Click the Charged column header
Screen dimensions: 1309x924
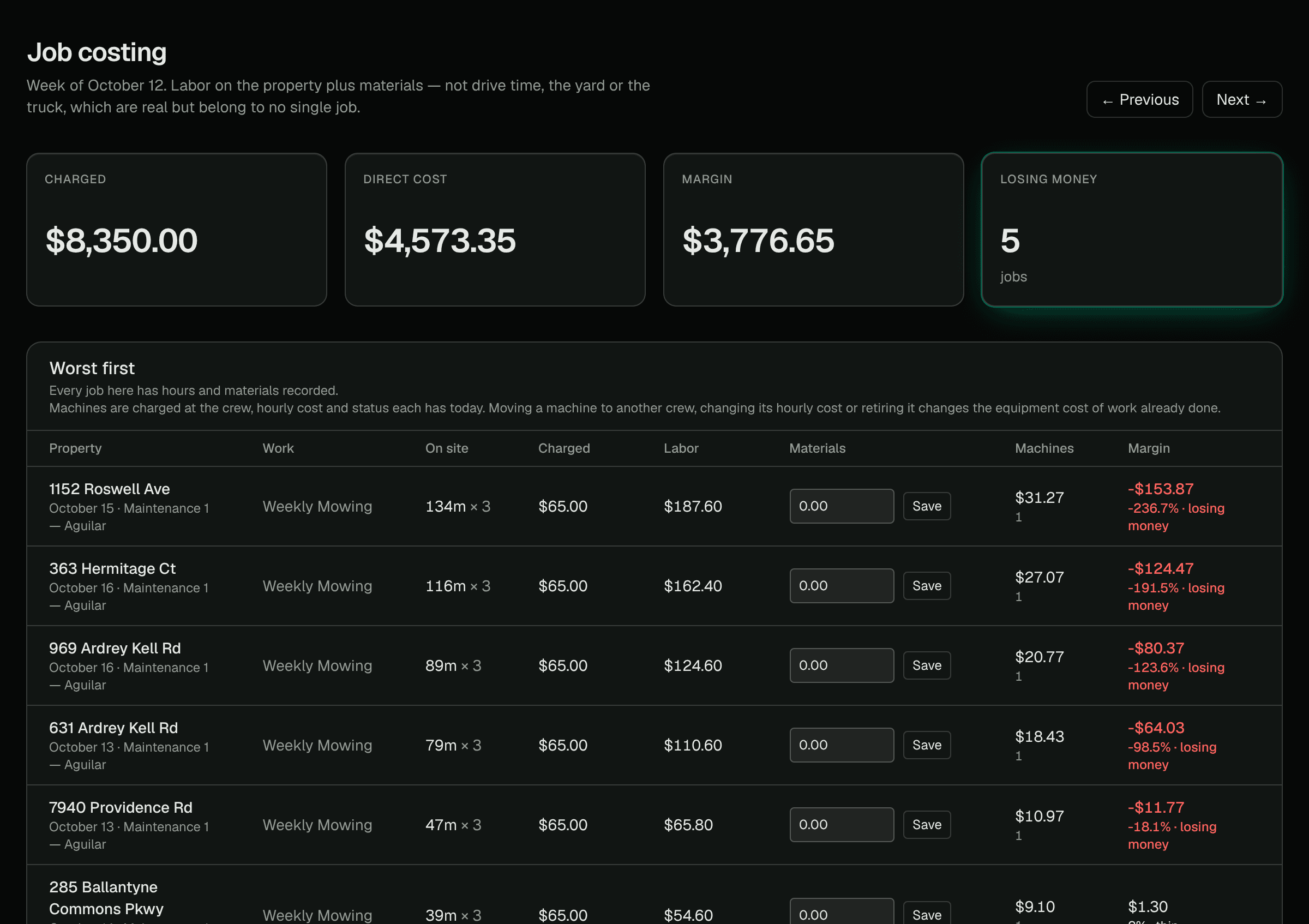564,448
